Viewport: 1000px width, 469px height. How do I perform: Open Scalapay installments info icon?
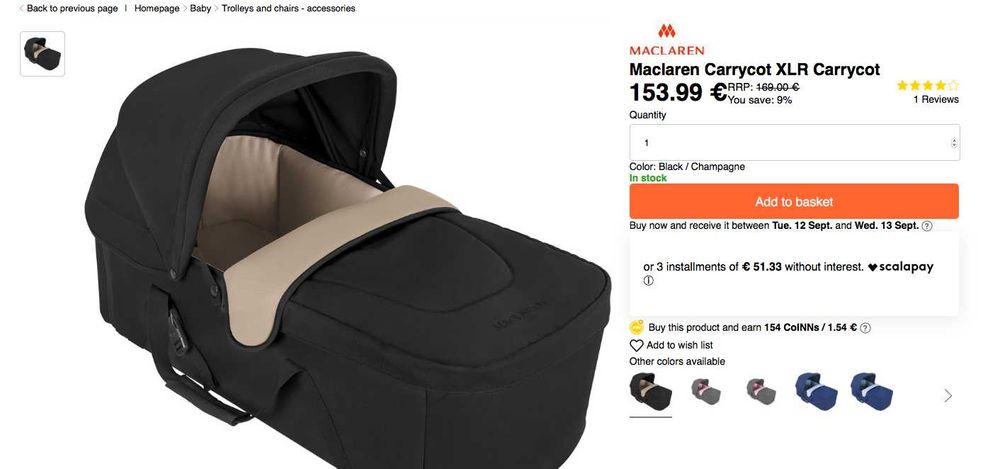coord(649,281)
